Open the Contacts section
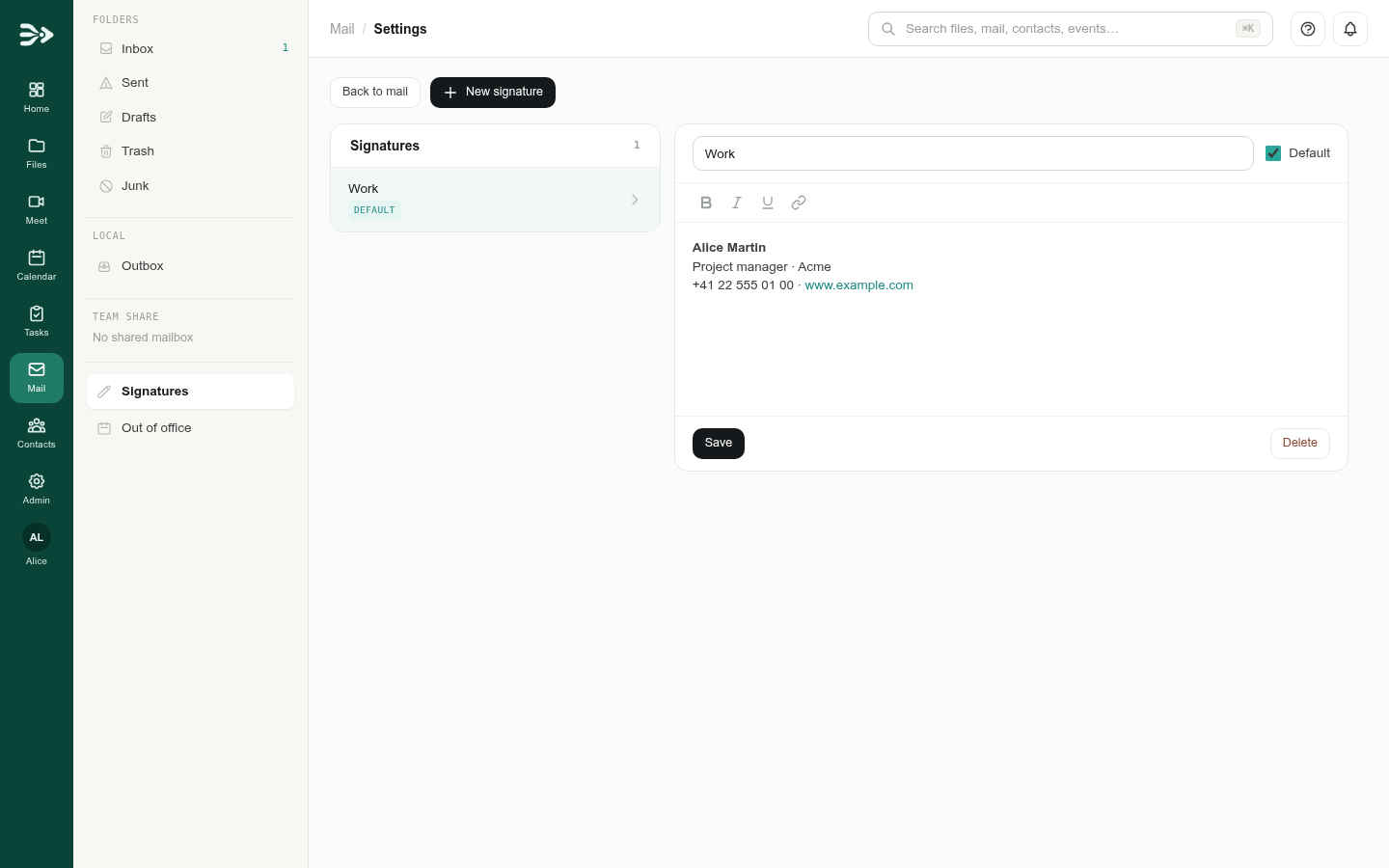 pos(37,434)
